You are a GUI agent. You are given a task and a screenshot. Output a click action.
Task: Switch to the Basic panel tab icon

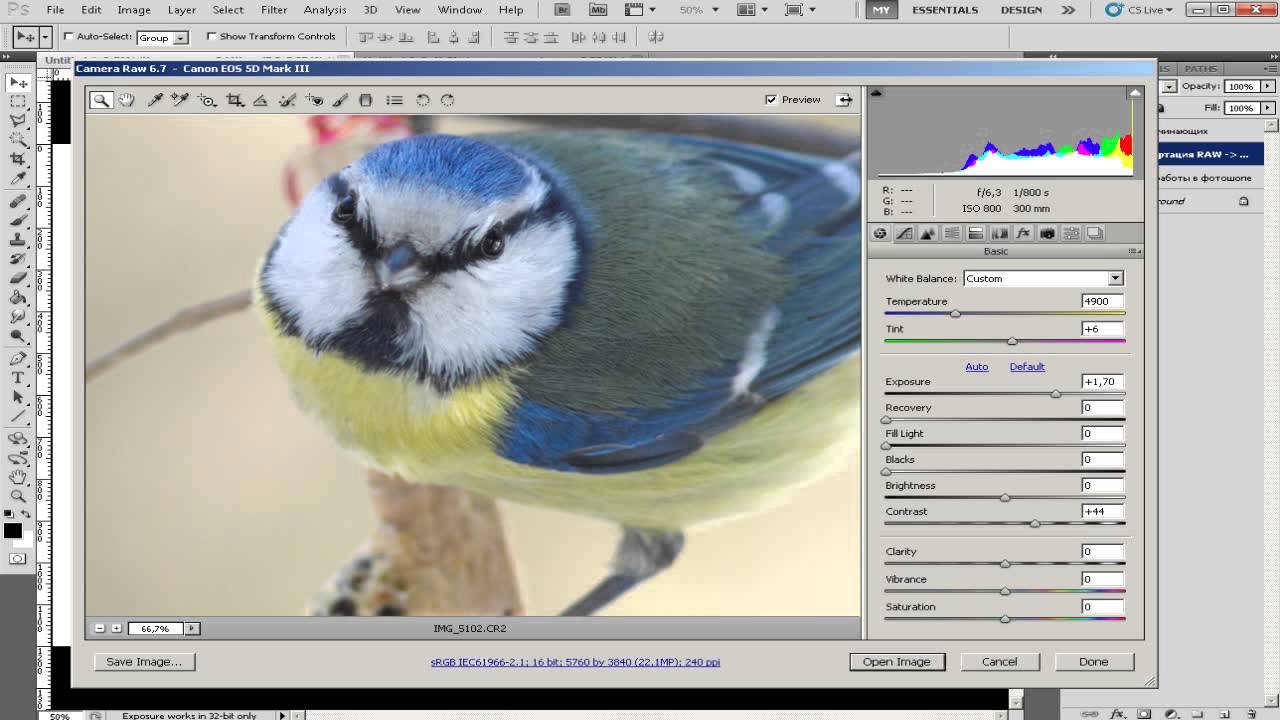[x=880, y=233]
